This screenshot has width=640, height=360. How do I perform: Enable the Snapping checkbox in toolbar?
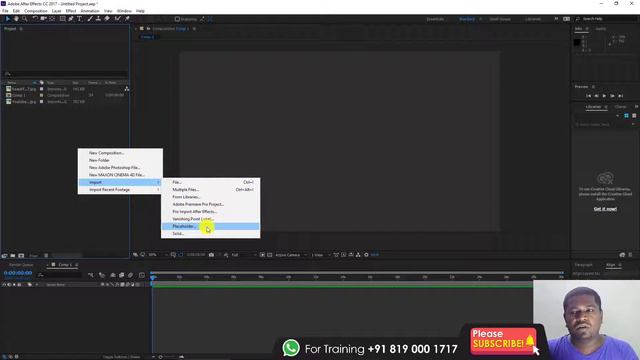pos(177,19)
